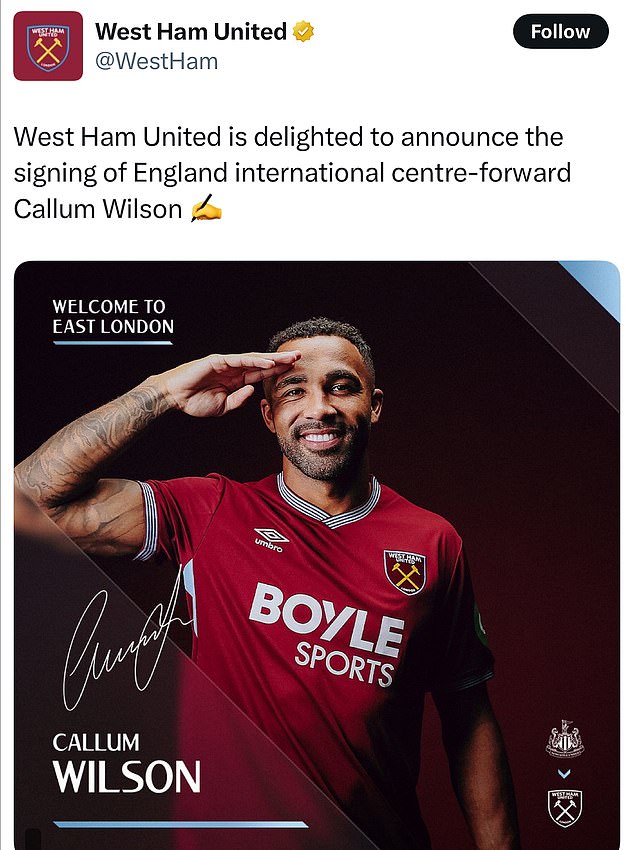Click the "Welcome to East London" heading

pos(113,316)
